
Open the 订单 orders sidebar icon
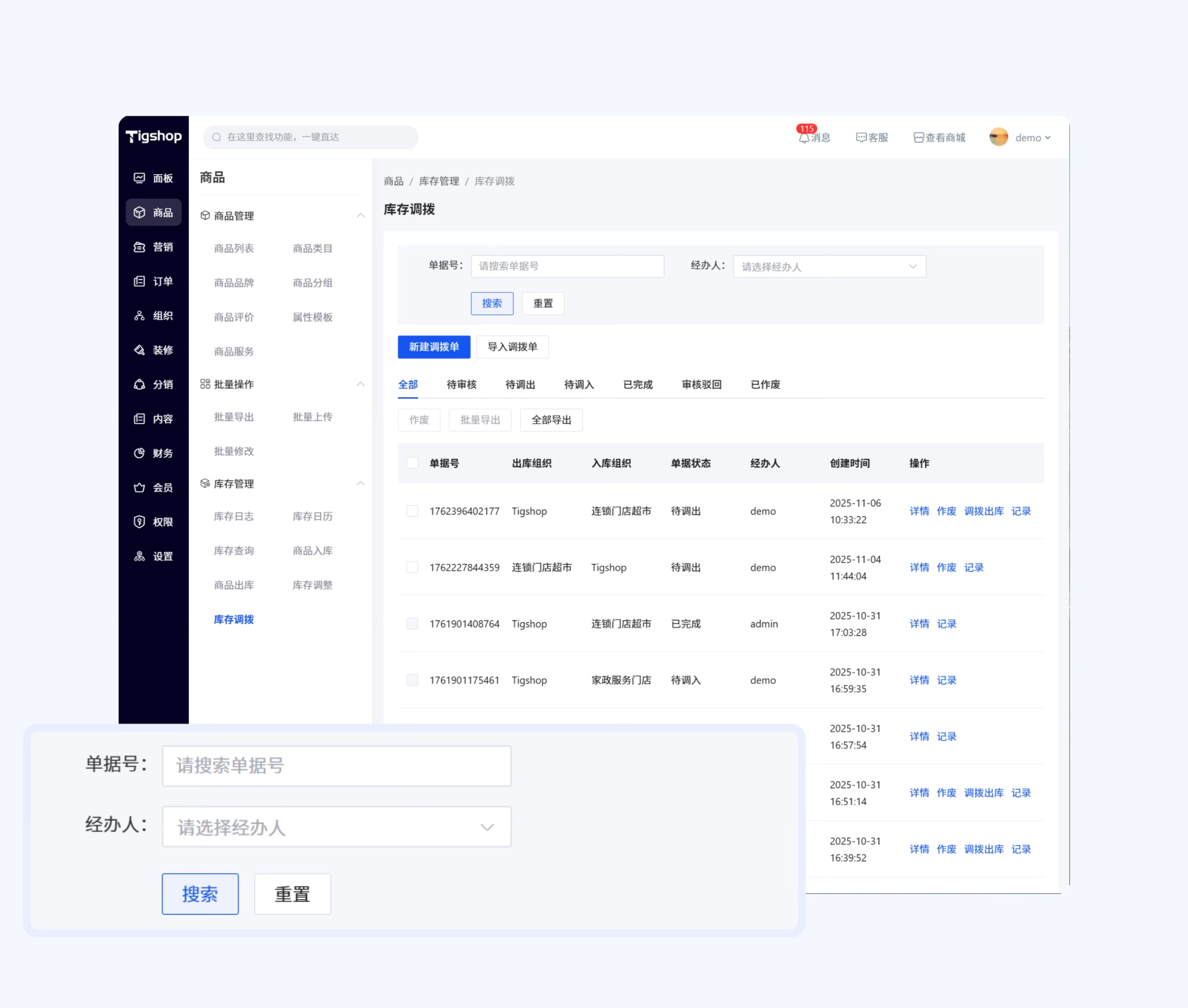pyautogui.click(x=139, y=281)
